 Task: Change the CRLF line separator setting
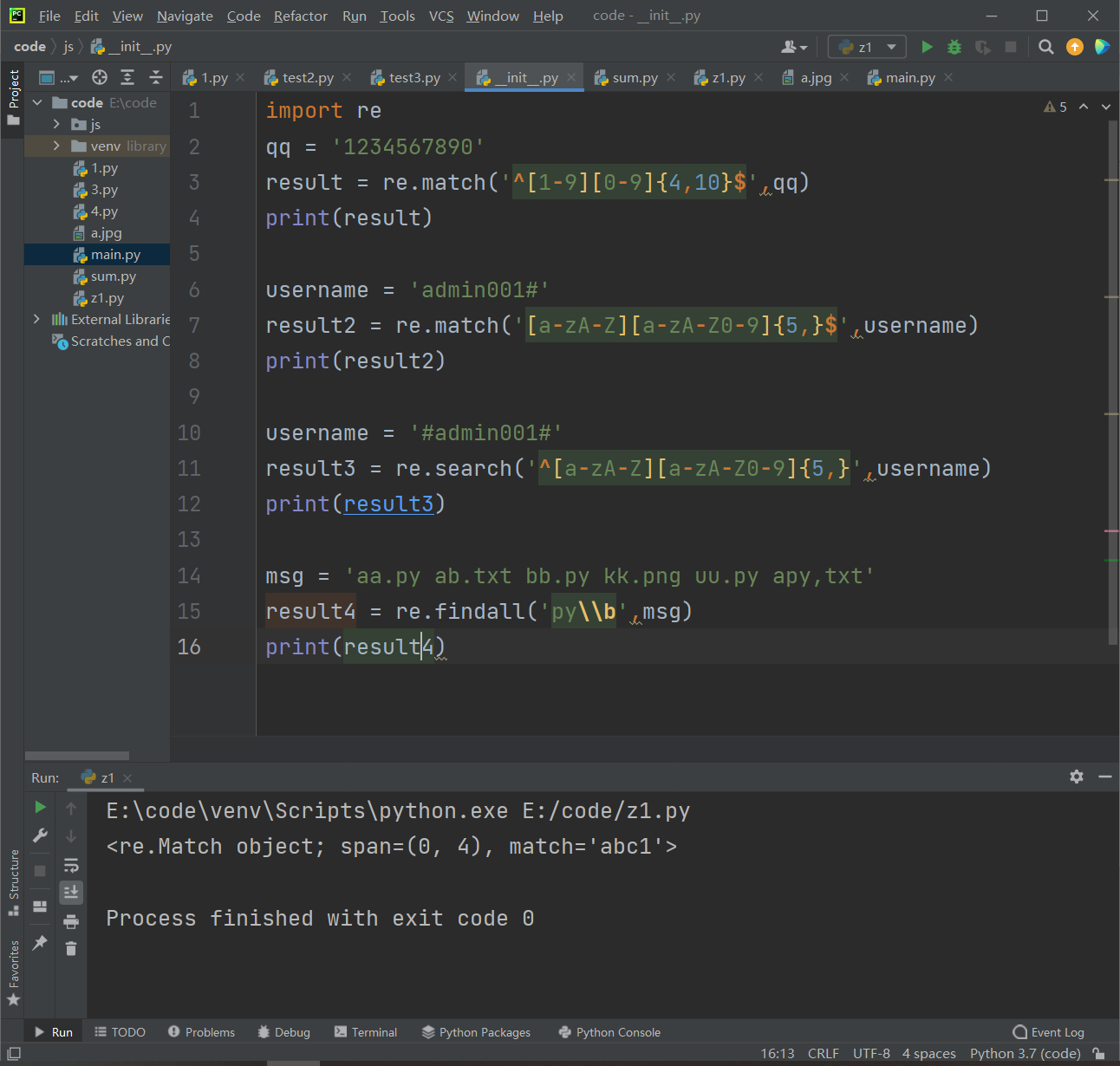pyautogui.click(x=823, y=1053)
